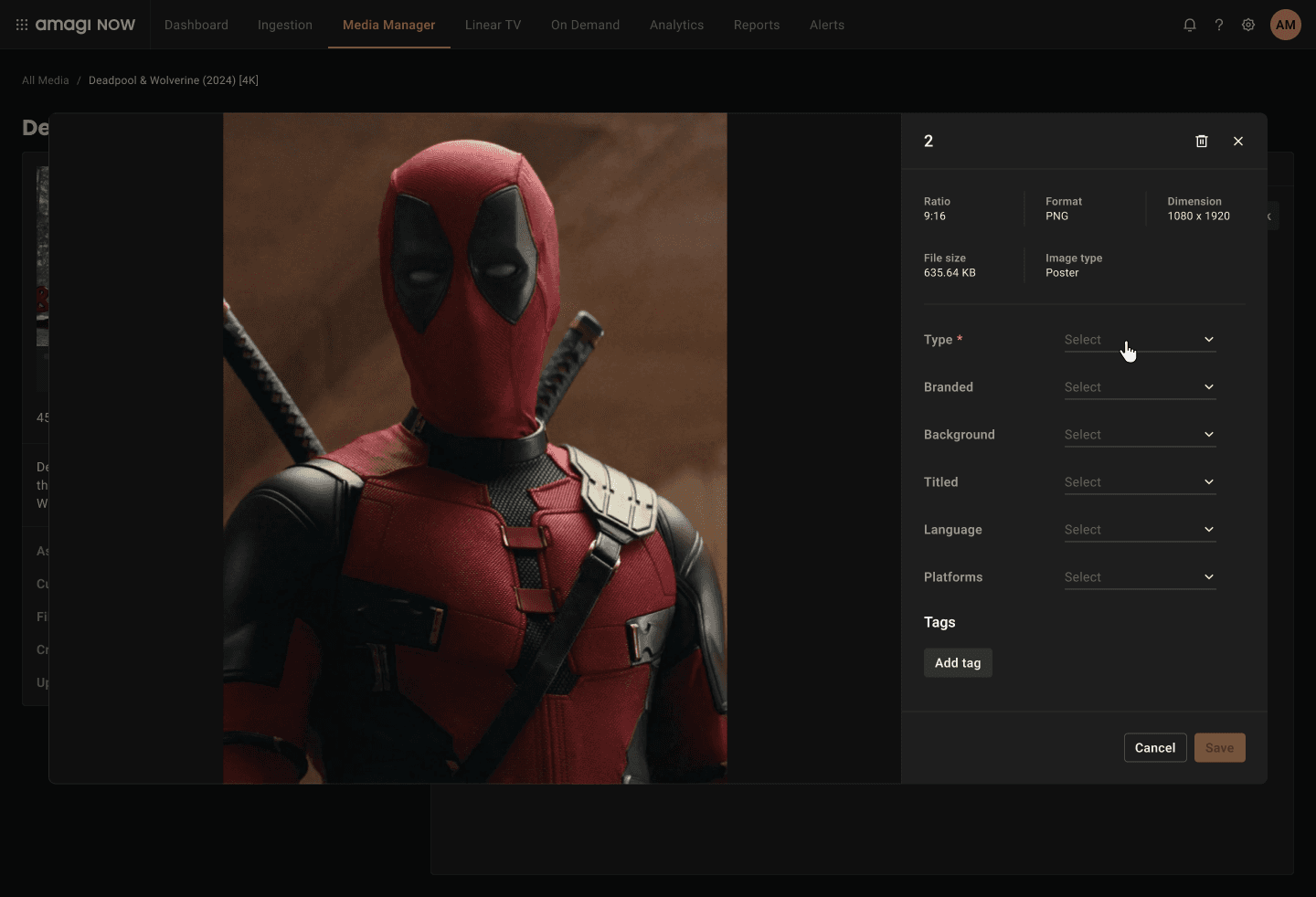This screenshot has height=897, width=1316.
Task: Click the Poster image type value
Action: [x=1062, y=273]
